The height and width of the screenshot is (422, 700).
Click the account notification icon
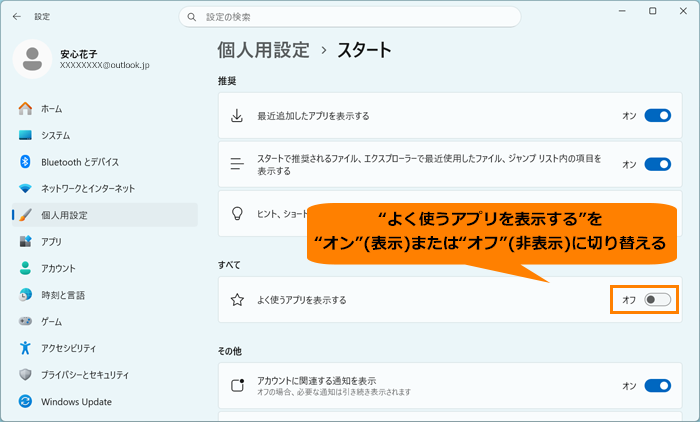click(238, 385)
